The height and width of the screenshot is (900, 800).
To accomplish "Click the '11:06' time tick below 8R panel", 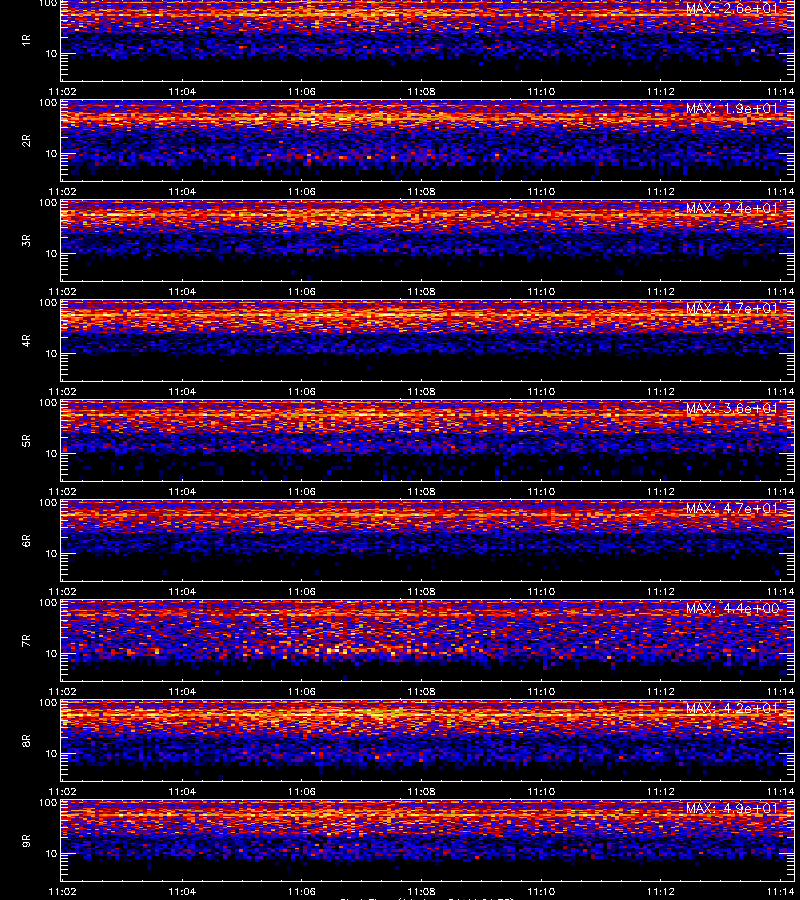I will 301,792.
